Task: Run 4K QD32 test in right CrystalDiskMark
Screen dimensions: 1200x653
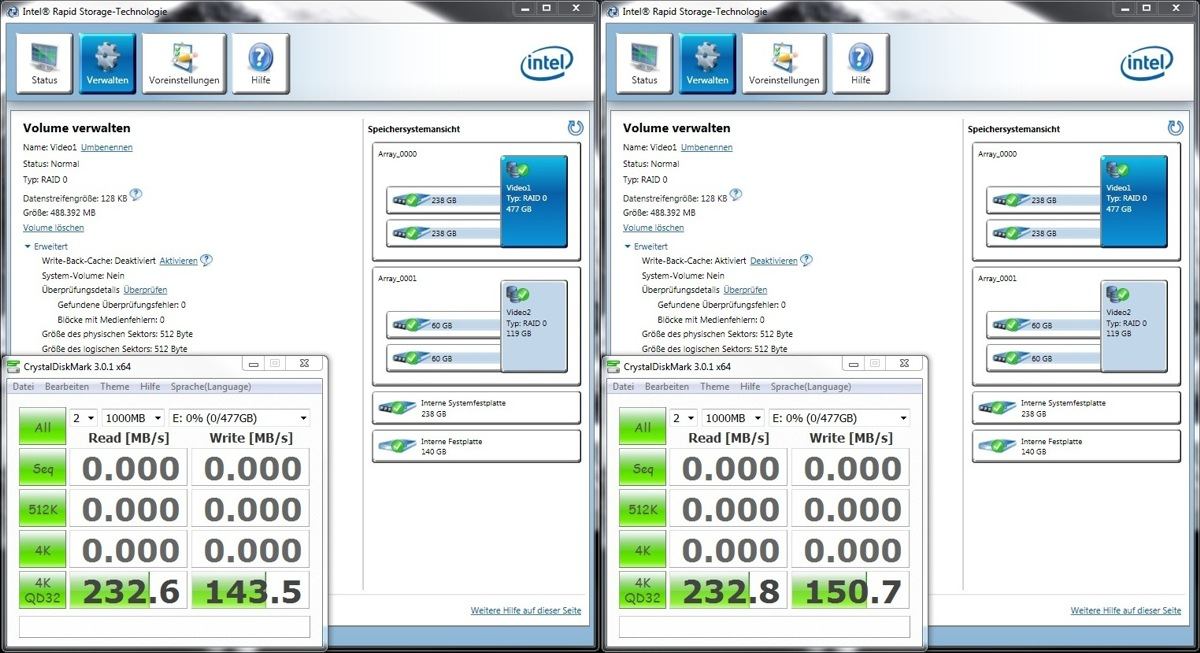Action: tap(643, 591)
